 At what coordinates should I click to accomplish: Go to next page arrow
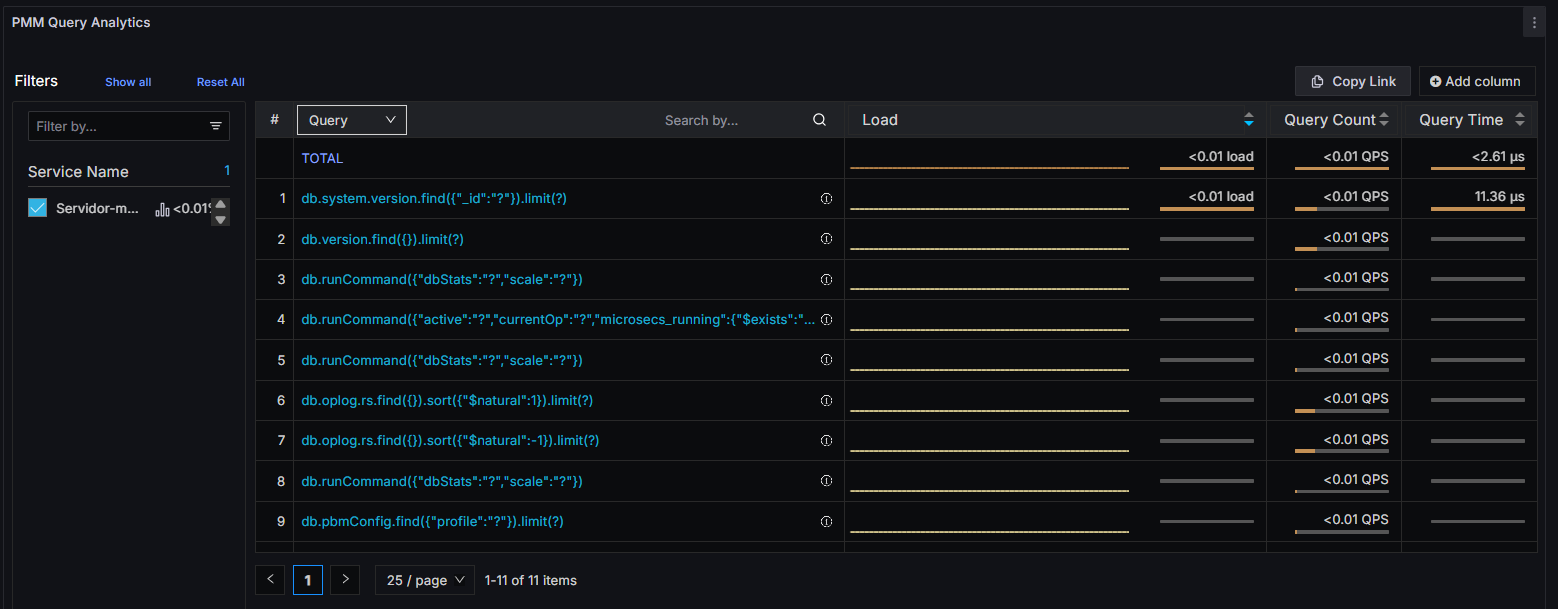point(345,580)
